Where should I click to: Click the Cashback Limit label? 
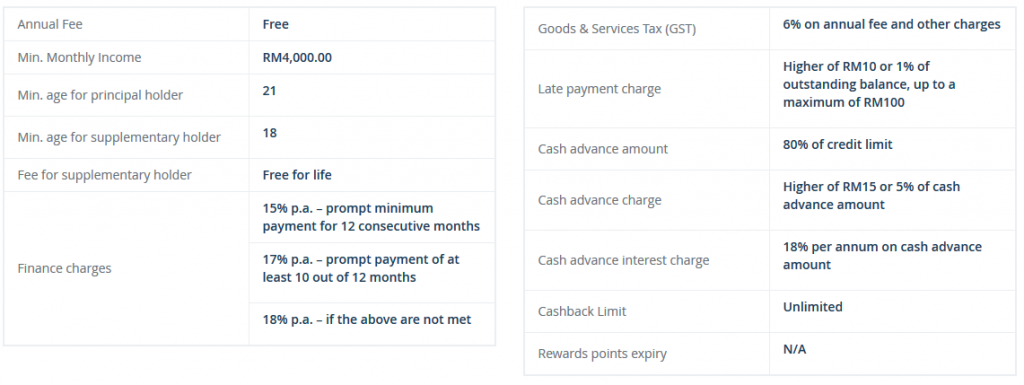click(582, 312)
